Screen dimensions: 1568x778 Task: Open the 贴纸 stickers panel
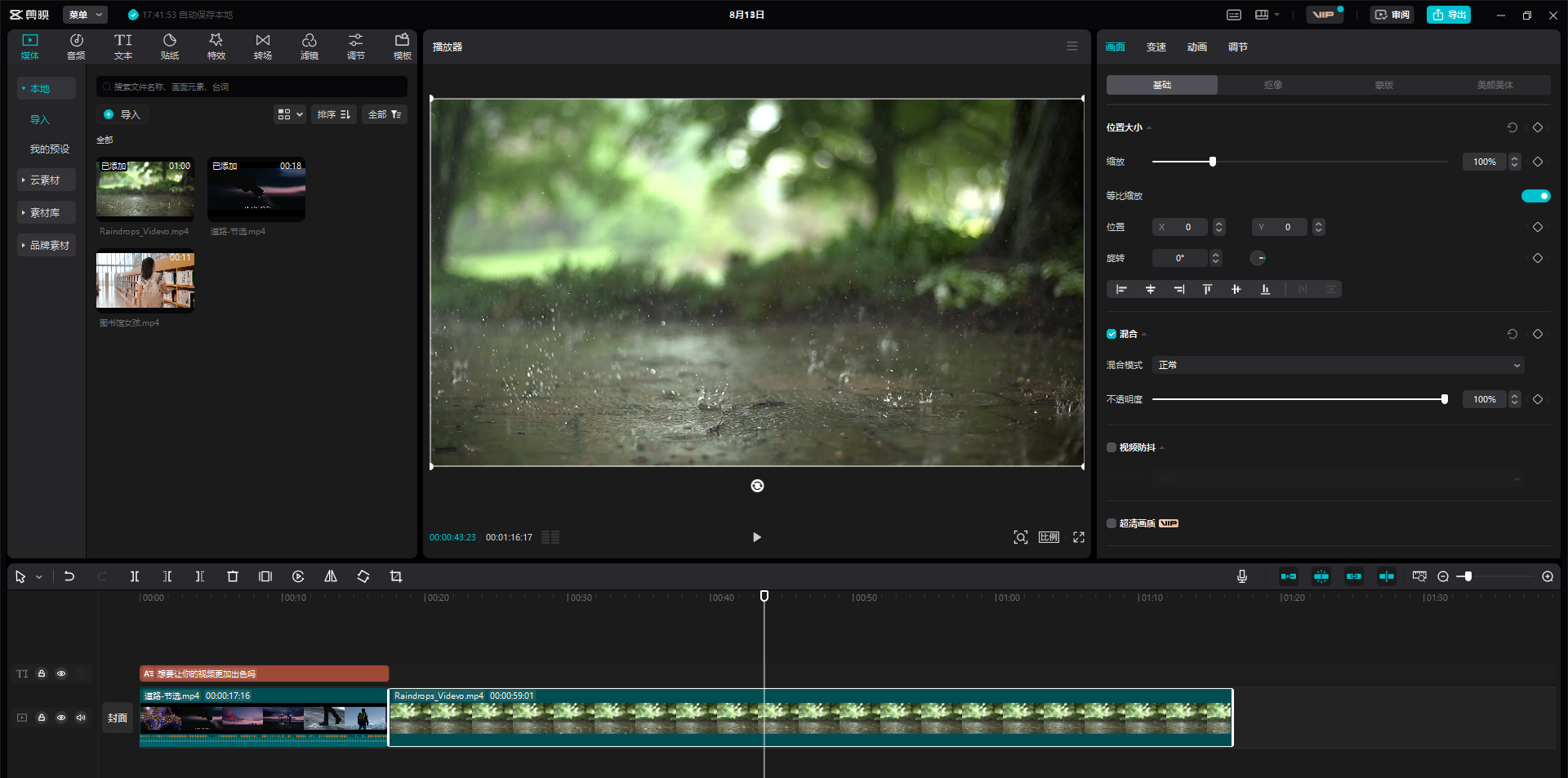170,47
